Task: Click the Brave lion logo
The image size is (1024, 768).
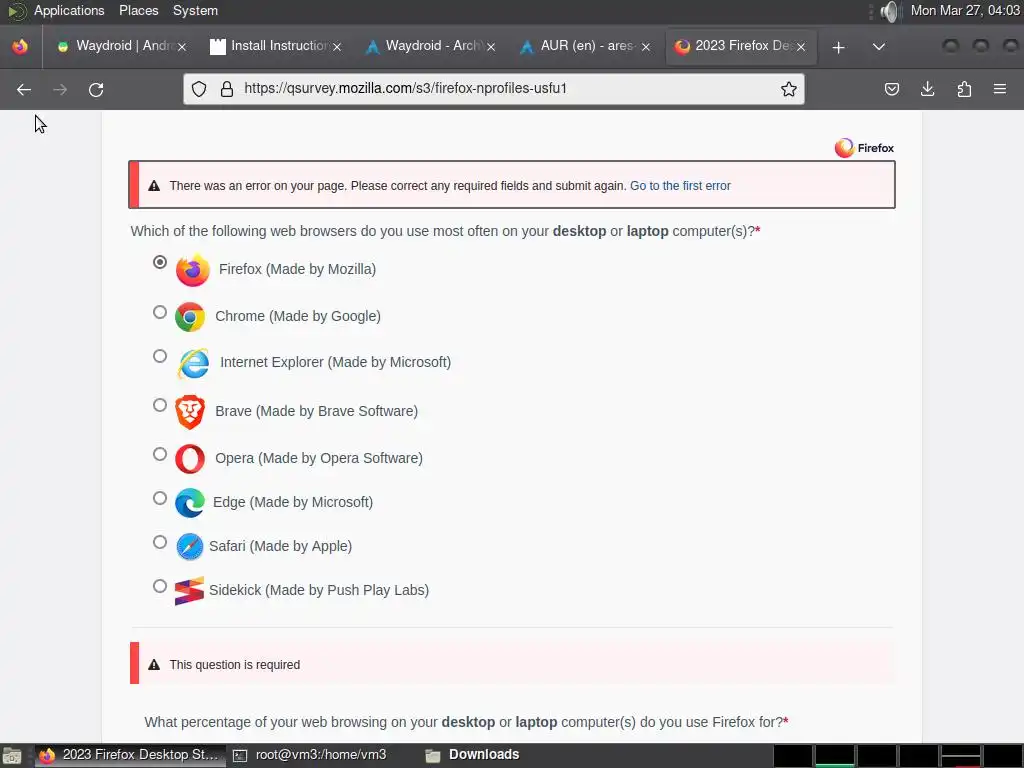Action: point(190,411)
